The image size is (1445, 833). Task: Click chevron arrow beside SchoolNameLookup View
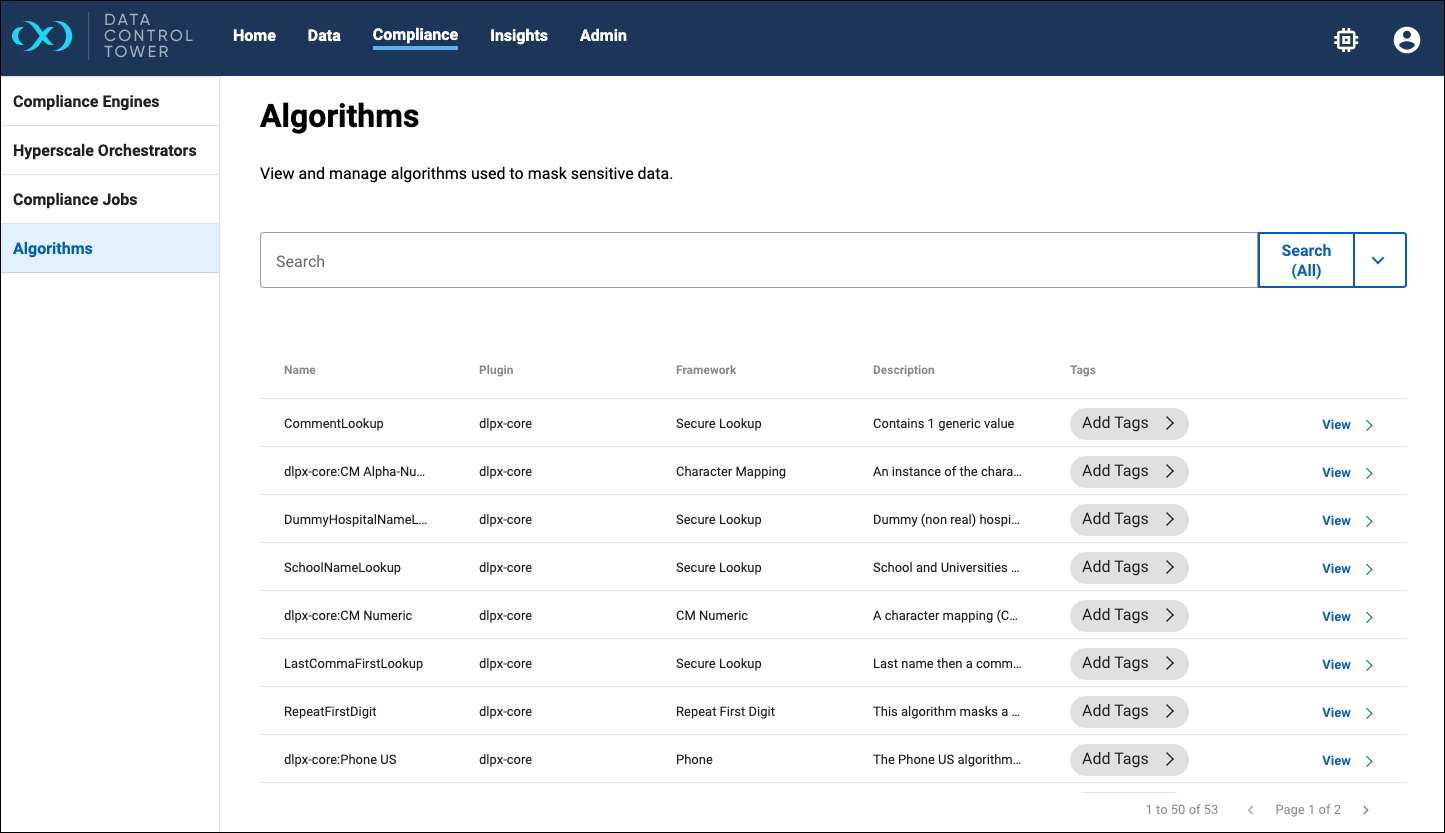(1369, 569)
